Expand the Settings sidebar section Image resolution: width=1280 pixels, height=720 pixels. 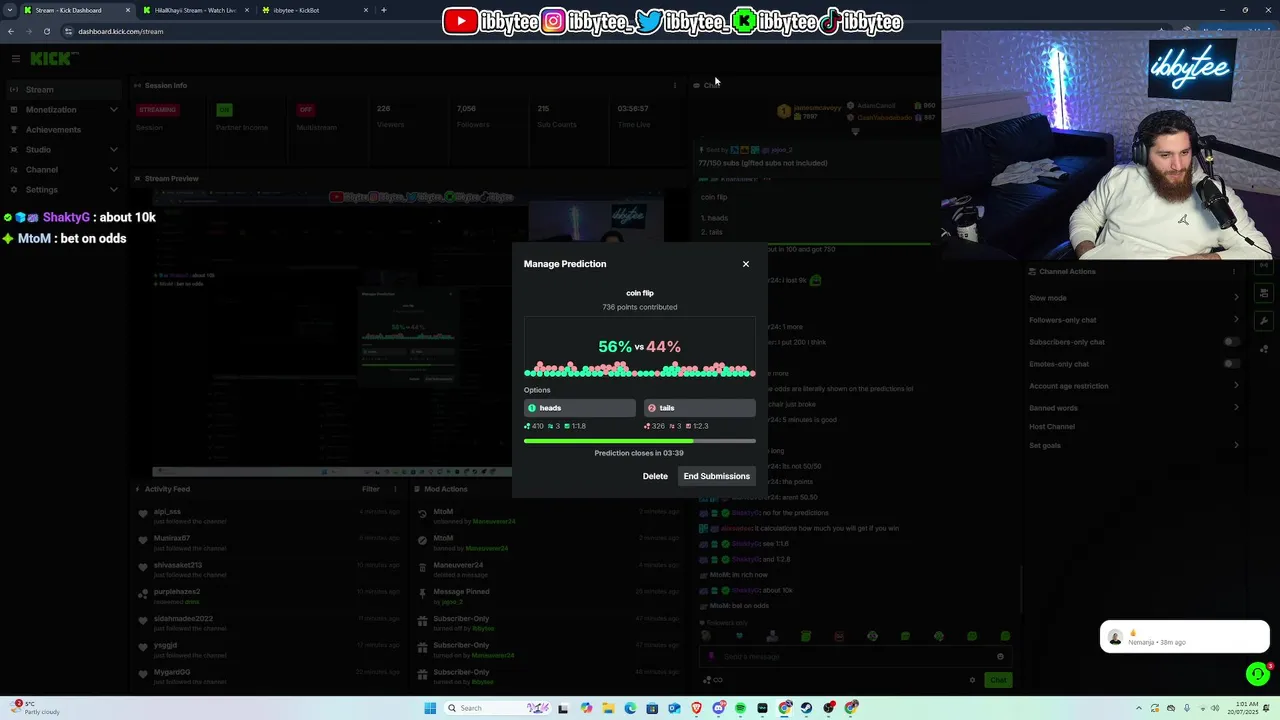coord(62,190)
